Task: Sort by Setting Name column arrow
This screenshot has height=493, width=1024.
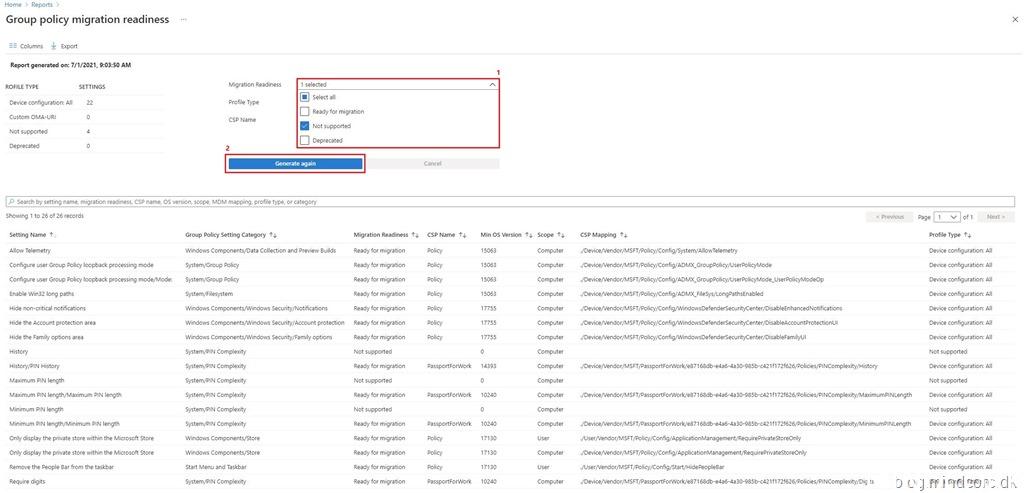Action: tap(53, 235)
